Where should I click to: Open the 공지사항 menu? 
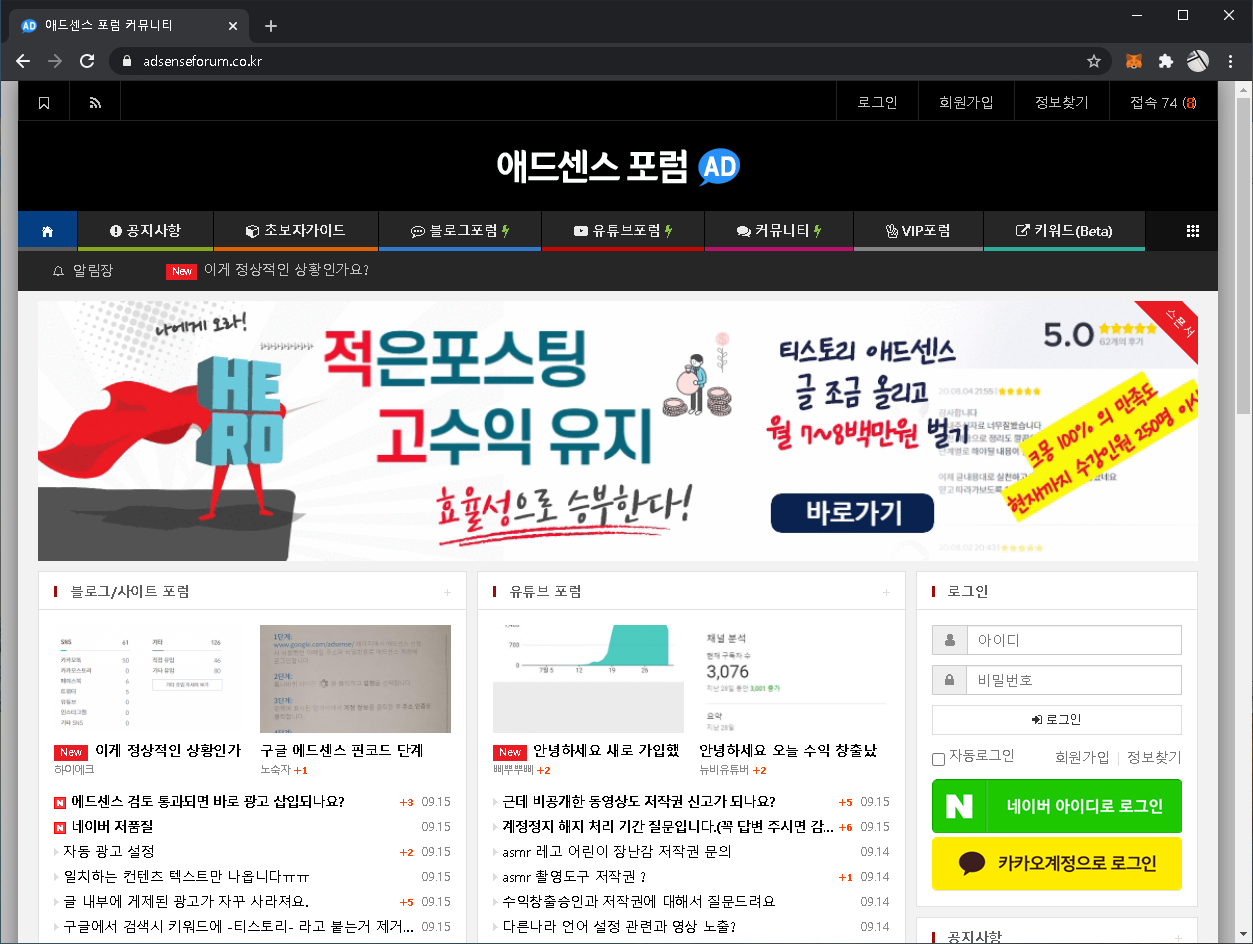point(145,231)
